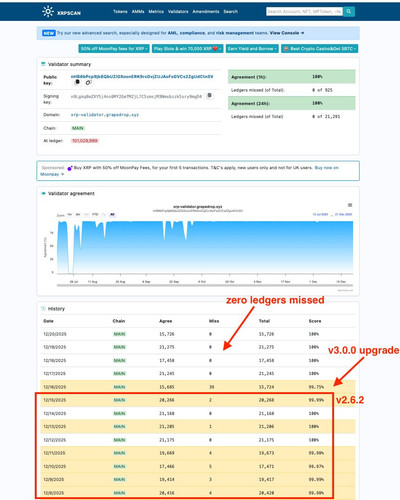Image resolution: width=400 pixels, height=500 pixels.
Task: Click the Total column header
Action: [x=264, y=321]
